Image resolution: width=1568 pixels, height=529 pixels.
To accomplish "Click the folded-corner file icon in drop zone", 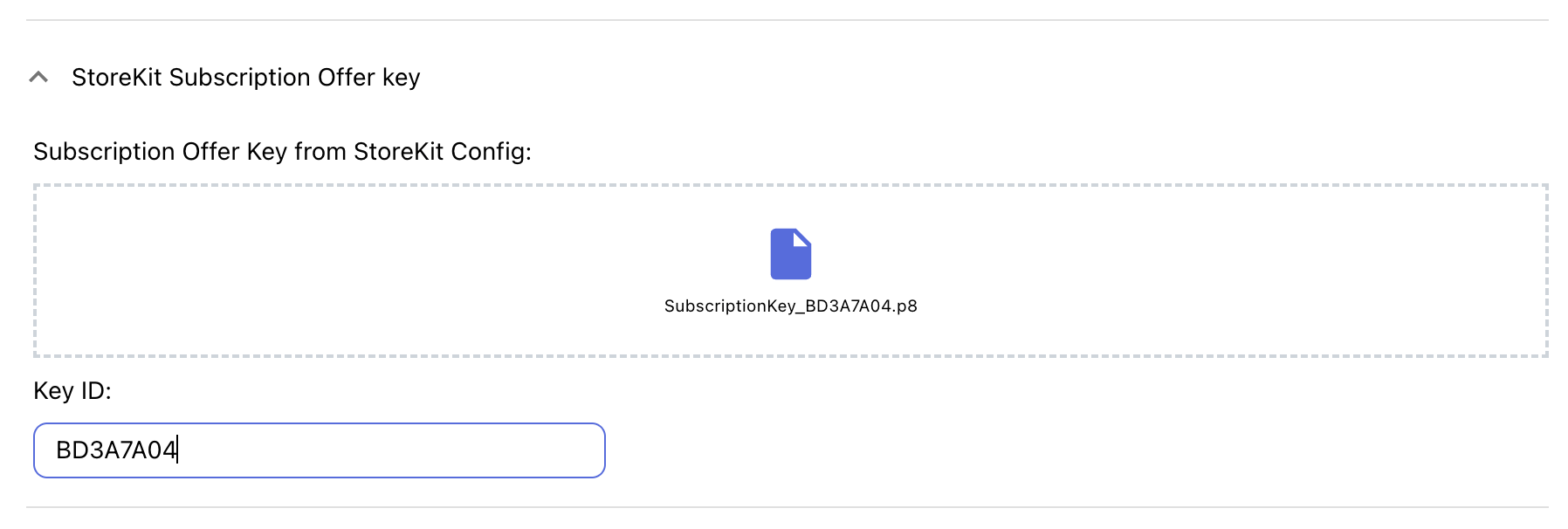I will click(x=792, y=254).
